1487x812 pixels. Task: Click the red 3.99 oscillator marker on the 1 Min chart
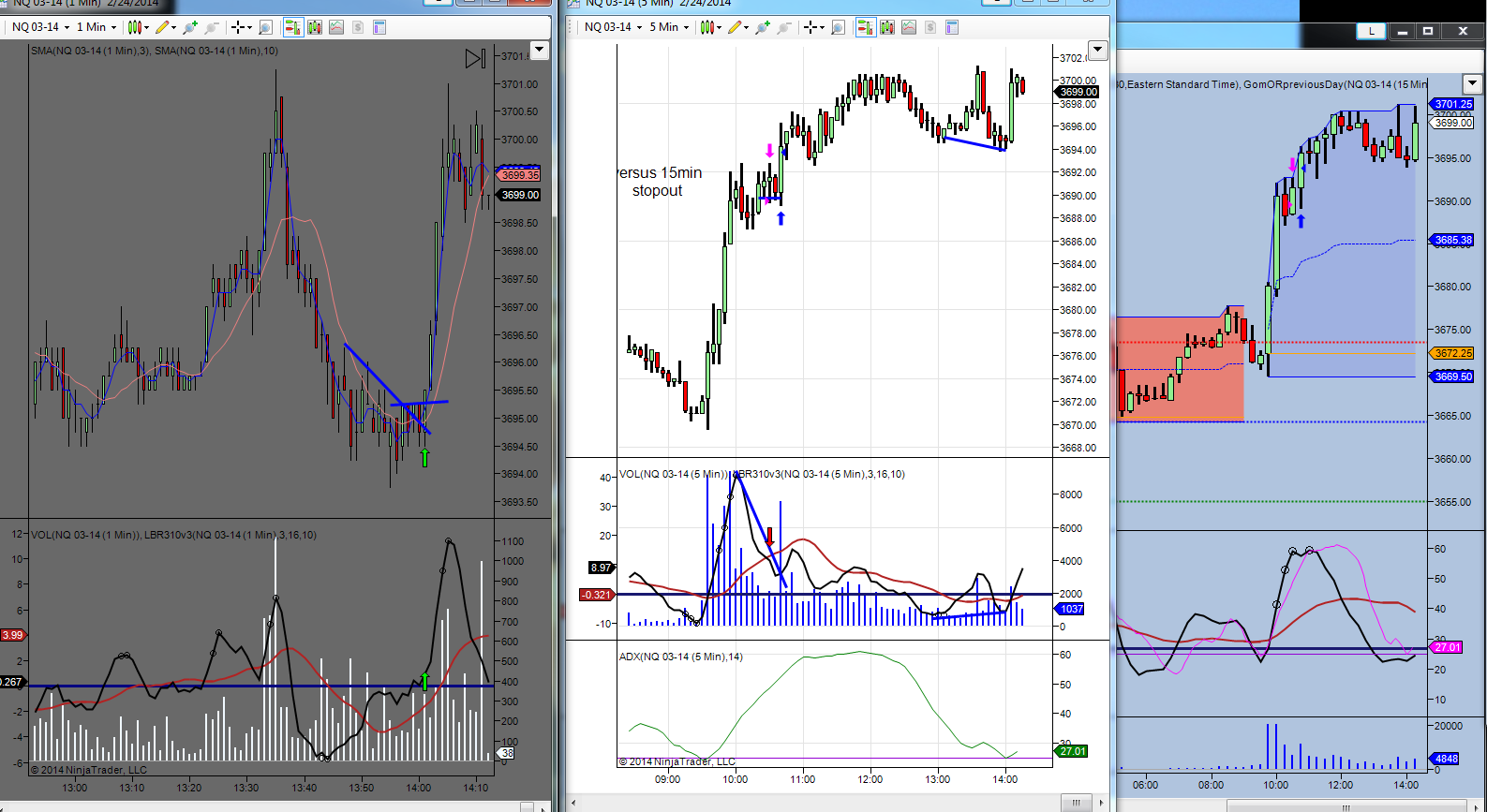(x=12, y=635)
